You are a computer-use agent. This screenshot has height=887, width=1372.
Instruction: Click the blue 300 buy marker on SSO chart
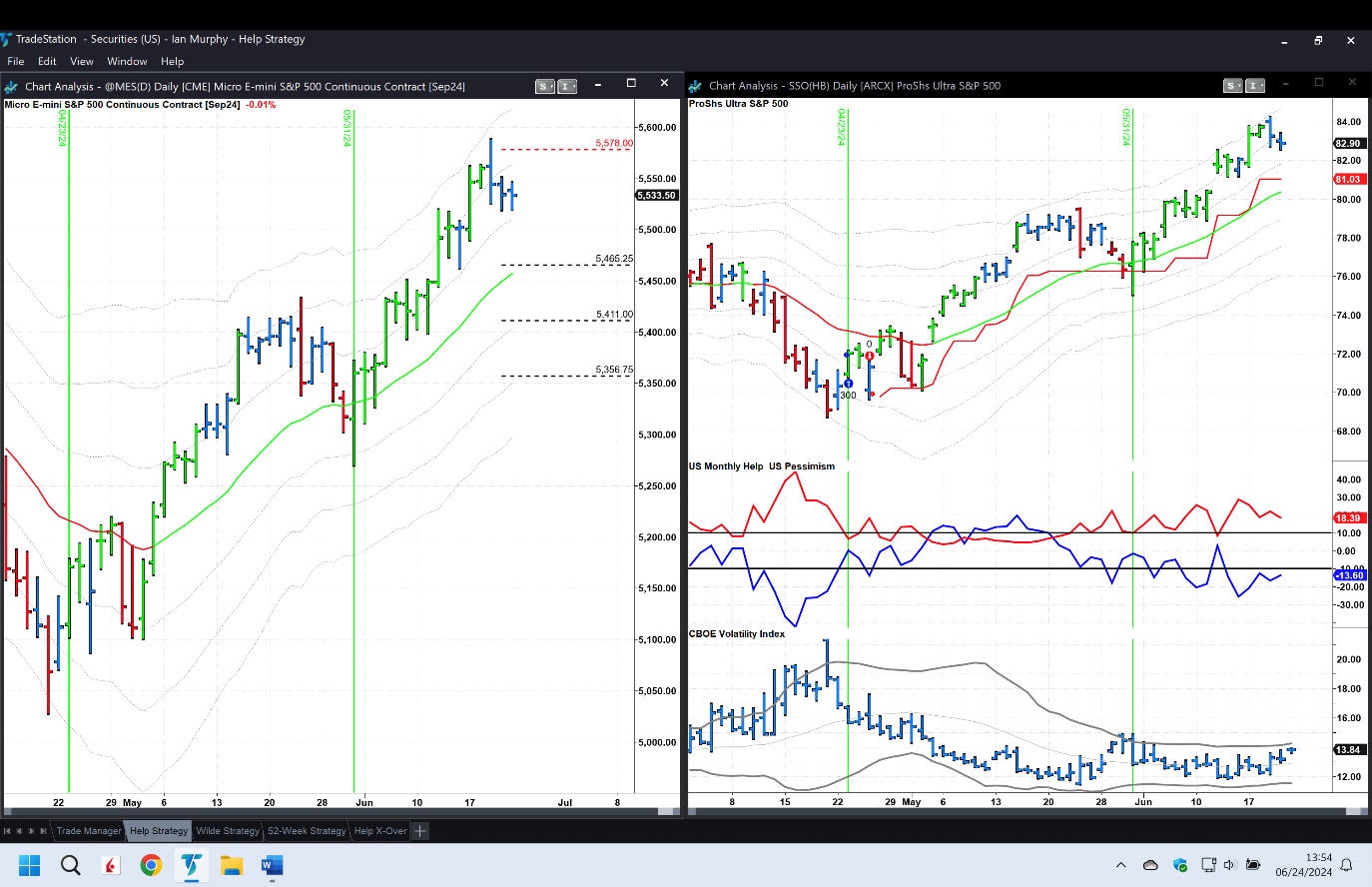pos(848,384)
